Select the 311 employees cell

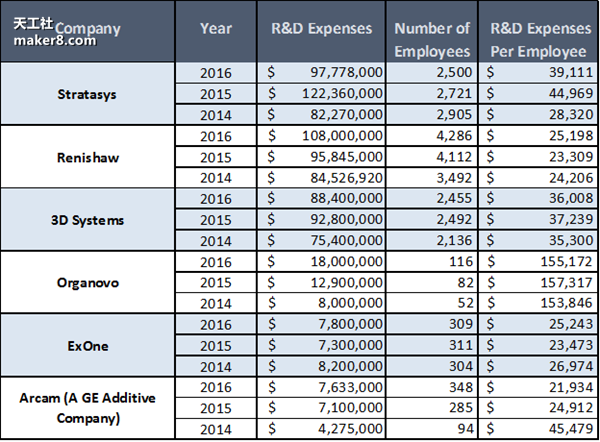pyautogui.click(x=432, y=345)
